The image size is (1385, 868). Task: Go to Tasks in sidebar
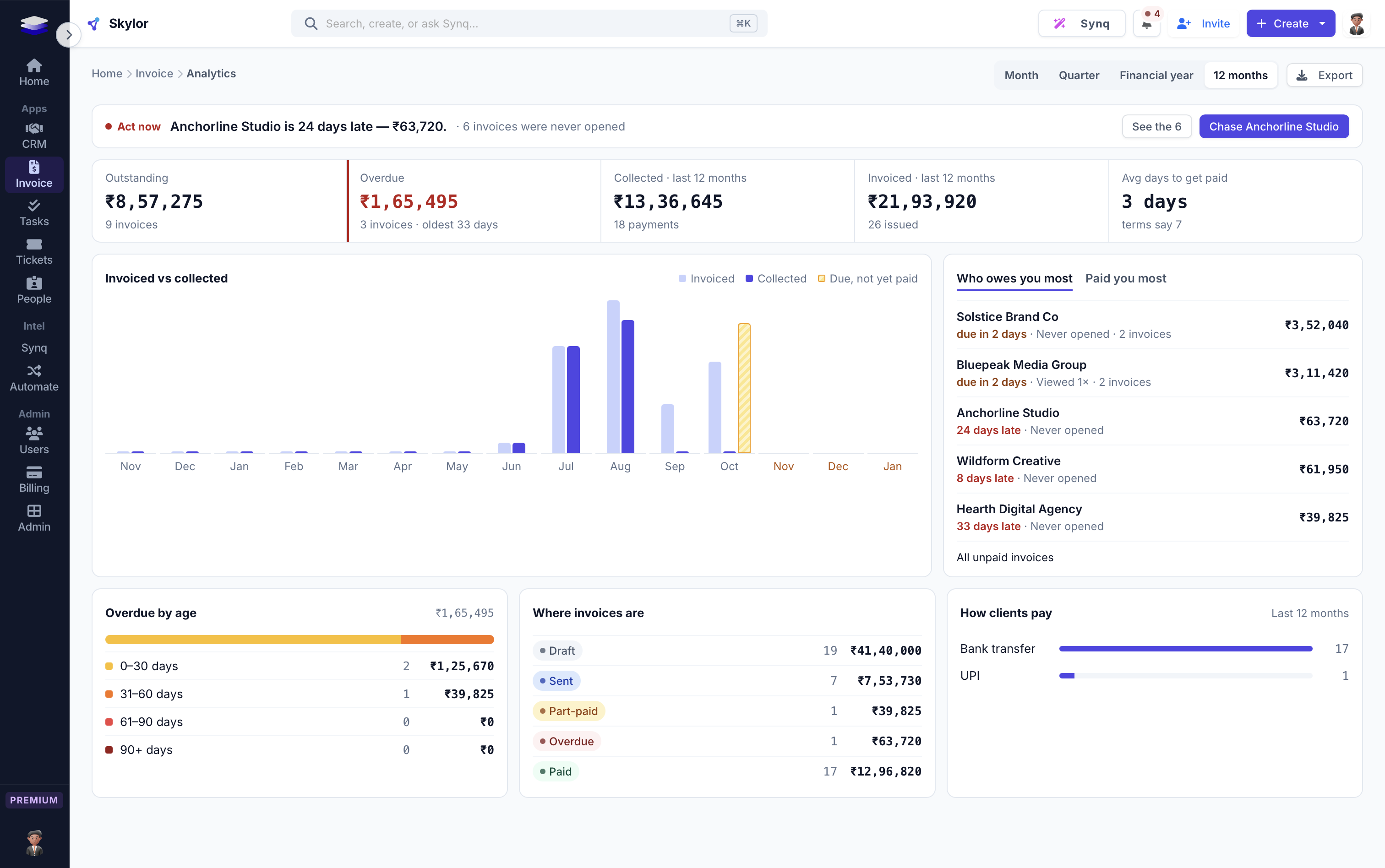(34, 213)
